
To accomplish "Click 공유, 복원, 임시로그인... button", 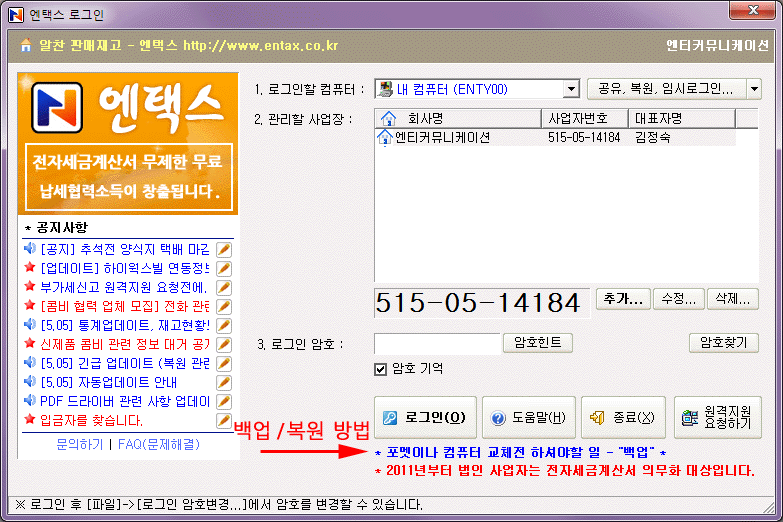I will [667, 89].
